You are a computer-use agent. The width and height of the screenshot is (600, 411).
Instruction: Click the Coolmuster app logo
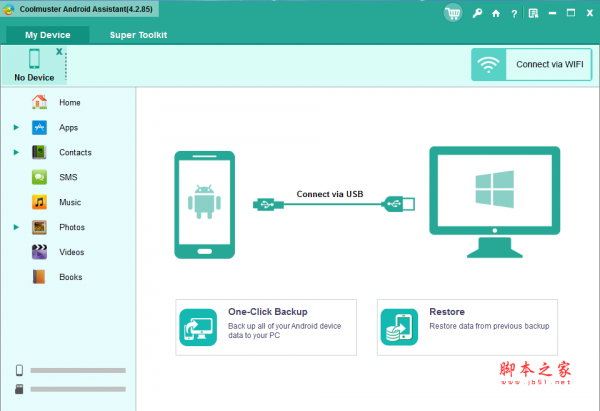click(8, 9)
